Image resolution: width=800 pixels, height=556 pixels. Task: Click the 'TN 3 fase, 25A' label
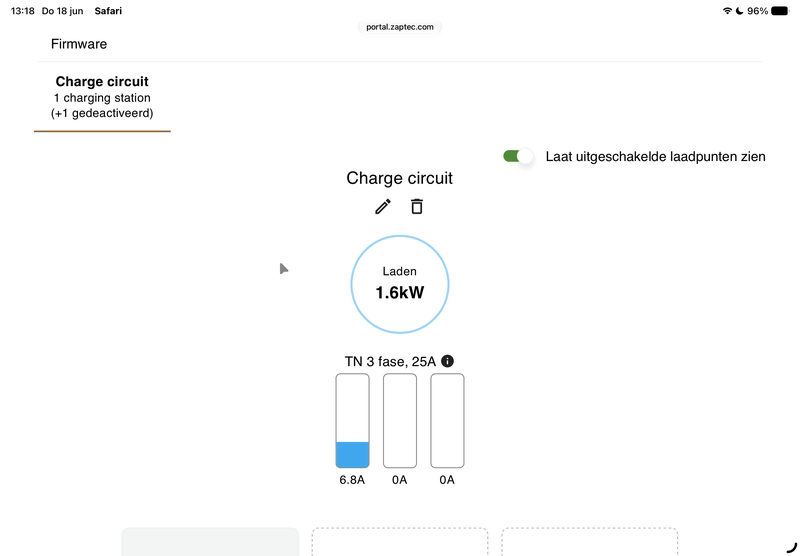[390, 362]
